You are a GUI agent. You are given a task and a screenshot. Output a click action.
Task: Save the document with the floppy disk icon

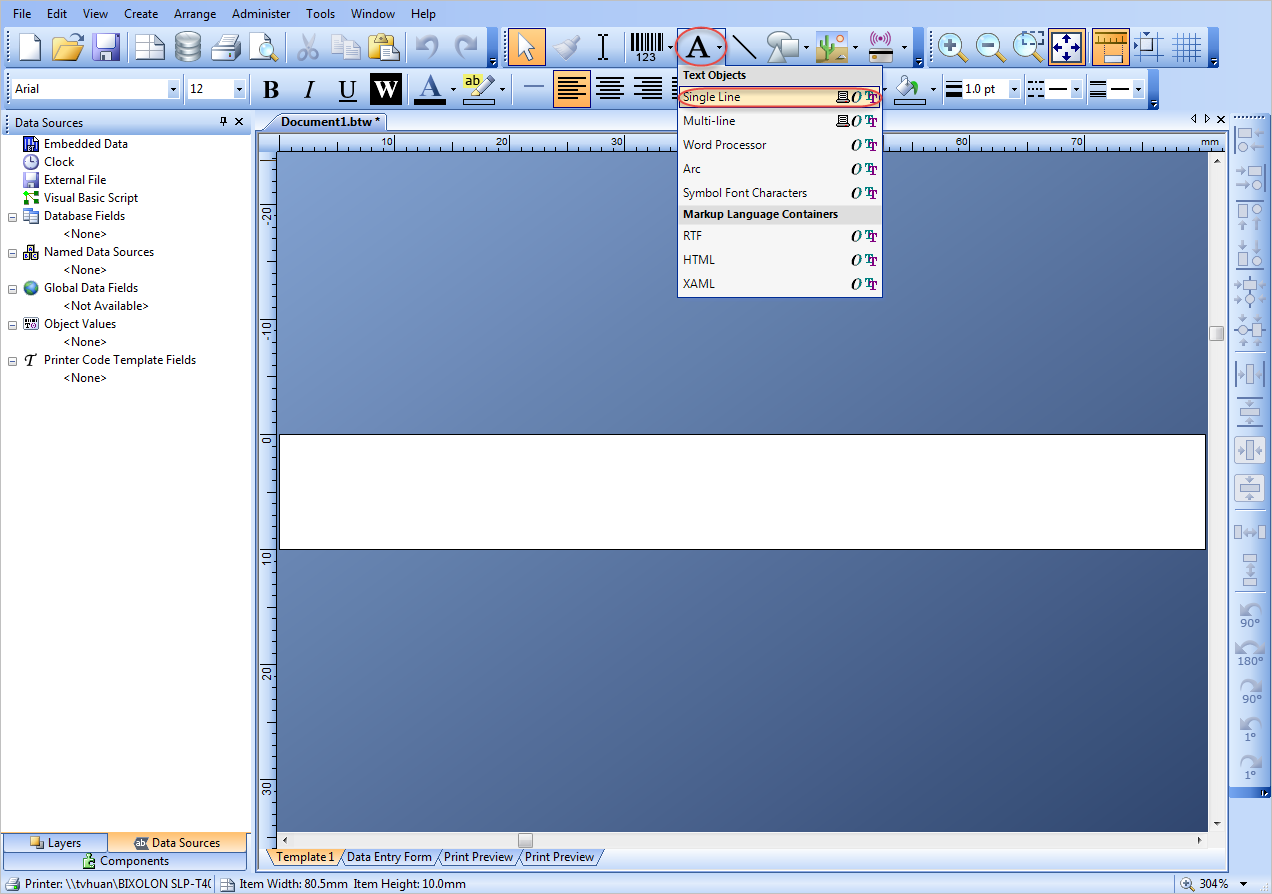(106, 47)
